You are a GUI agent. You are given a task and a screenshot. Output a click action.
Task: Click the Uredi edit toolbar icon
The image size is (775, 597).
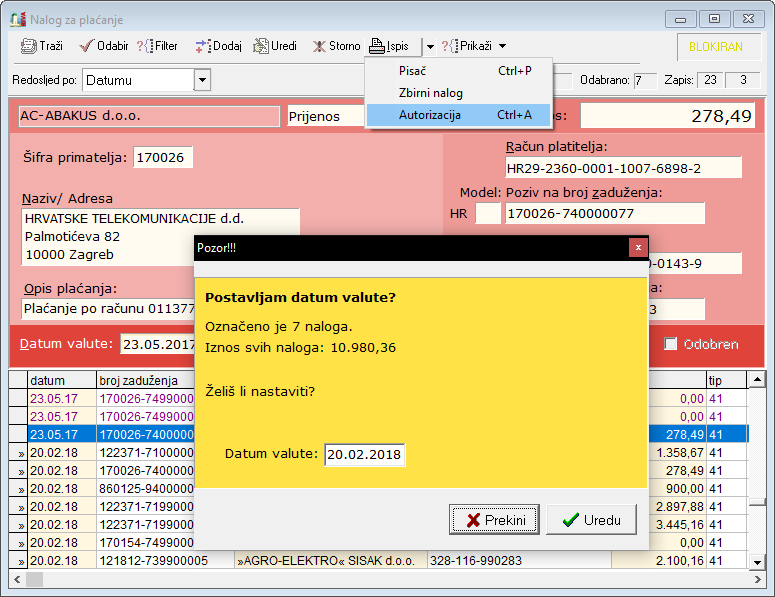coord(262,46)
